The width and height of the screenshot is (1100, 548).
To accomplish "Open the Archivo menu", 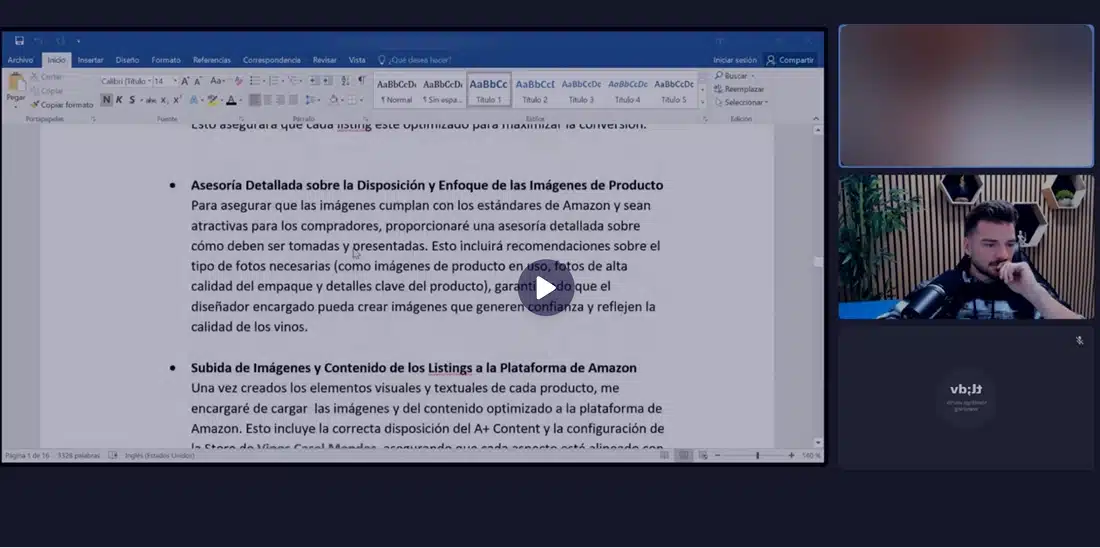I will click(x=20, y=60).
